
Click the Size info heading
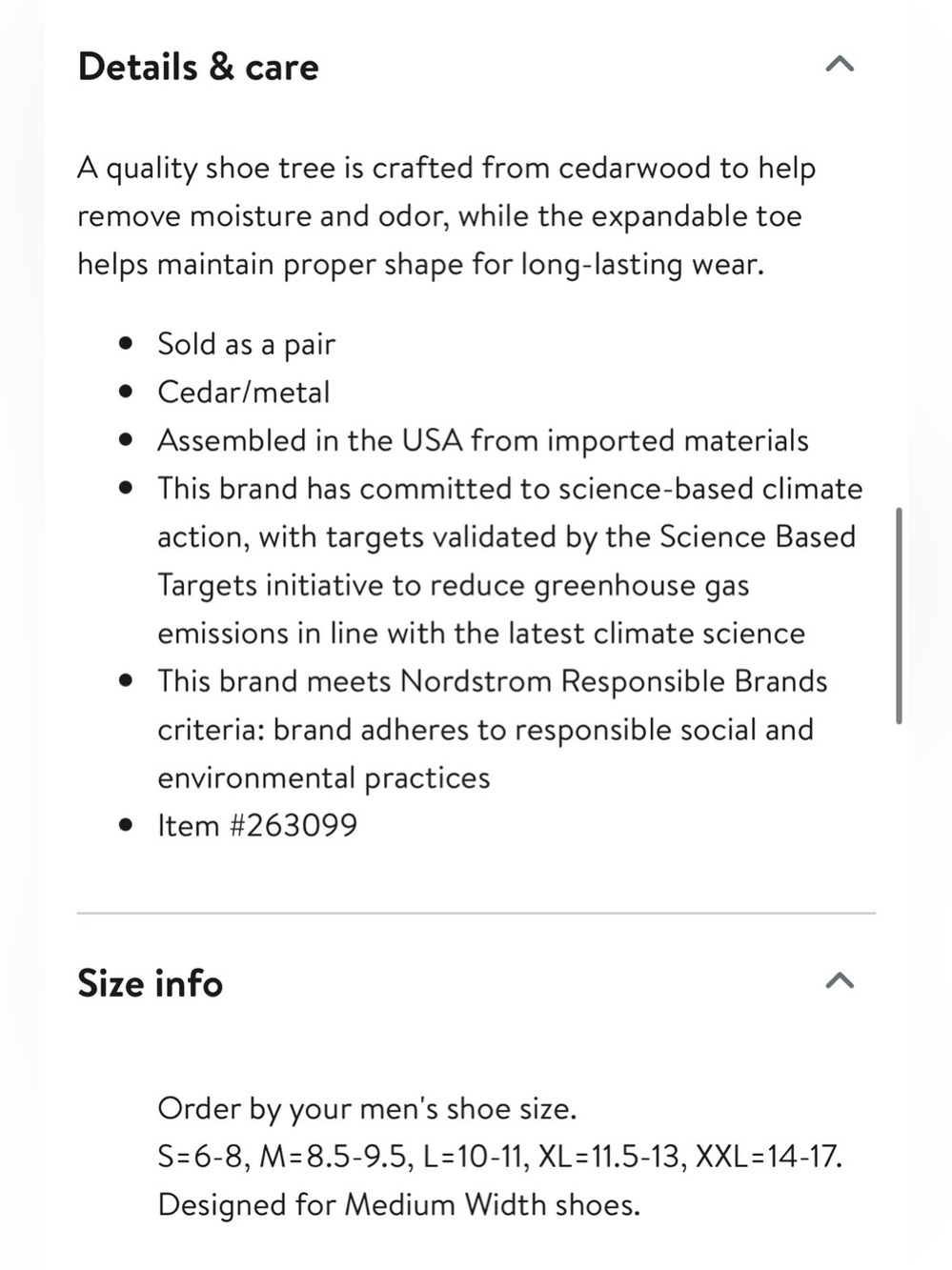pos(151,983)
